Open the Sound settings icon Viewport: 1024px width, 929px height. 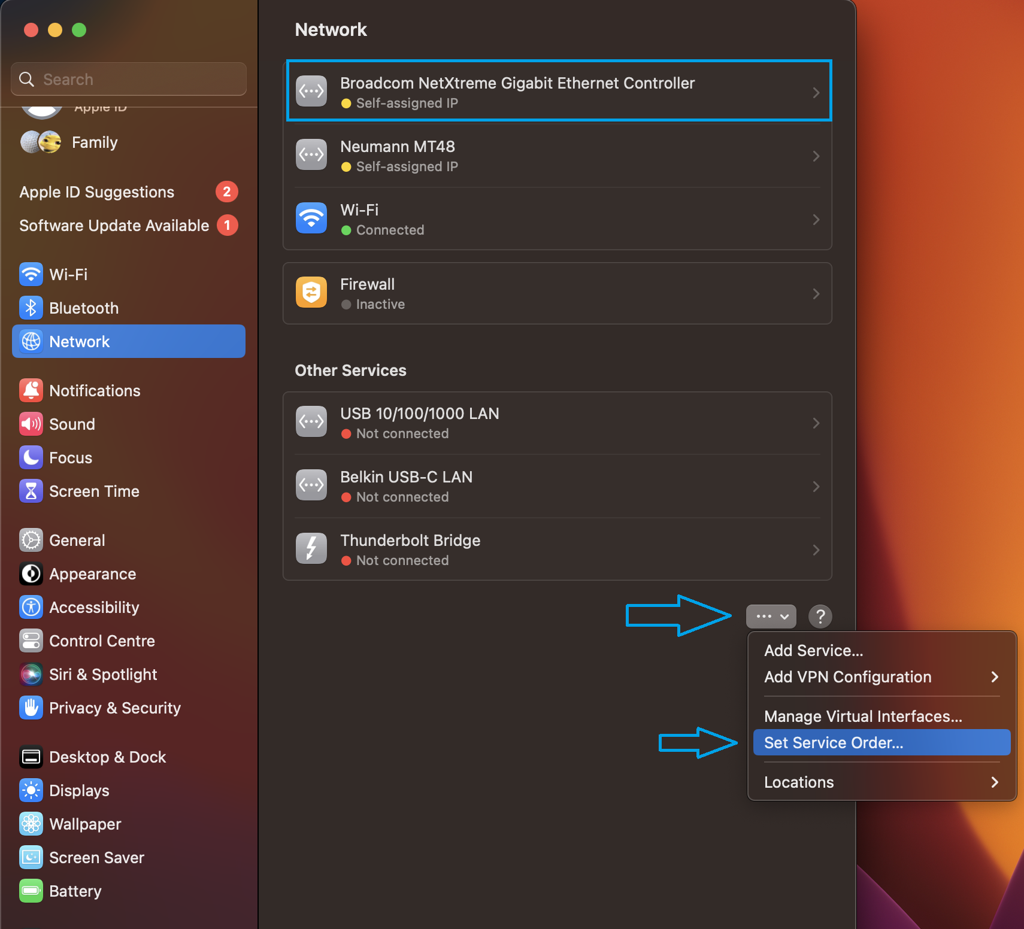pos(31,424)
